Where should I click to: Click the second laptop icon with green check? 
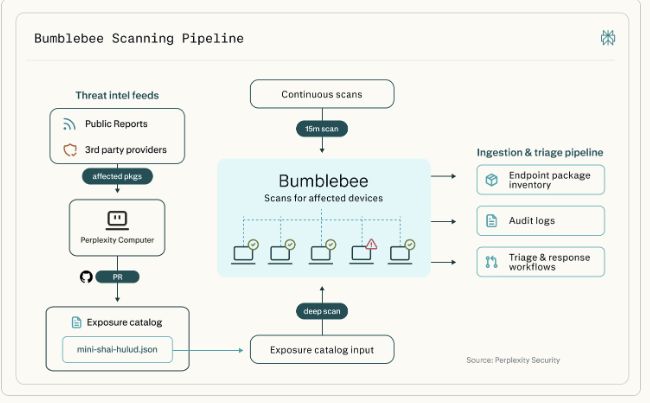[x=280, y=253]
